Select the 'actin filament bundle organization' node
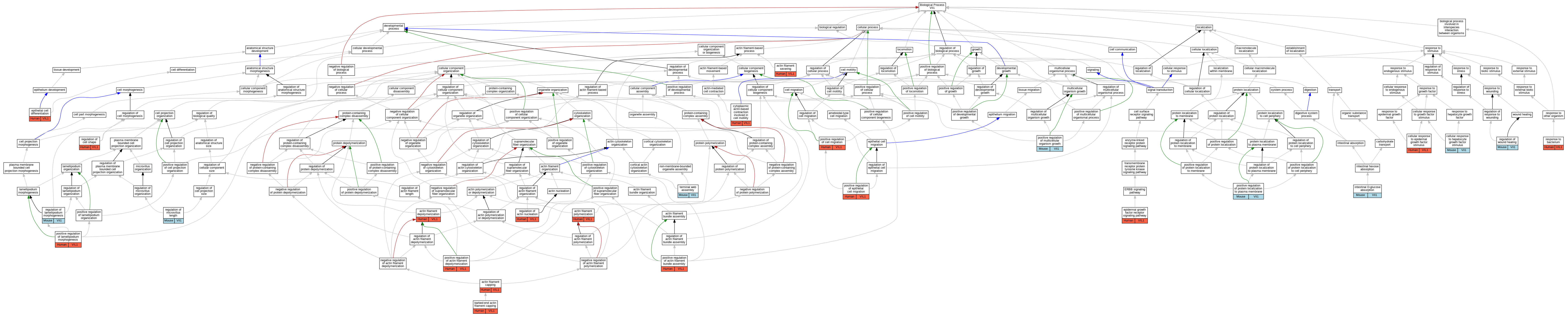The image size is (1568, 316). coord(642,191)
